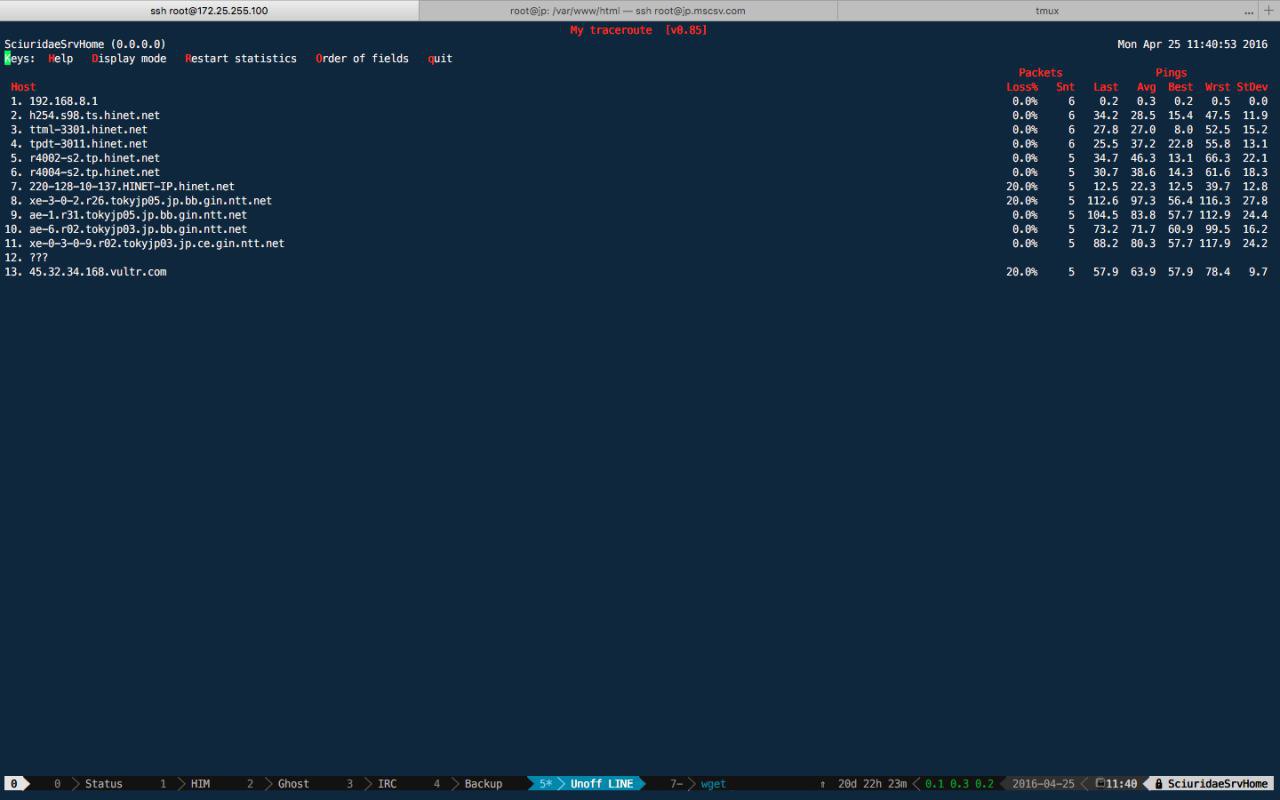
Task: Click the Host column header
Action: [x=23, y=87]
